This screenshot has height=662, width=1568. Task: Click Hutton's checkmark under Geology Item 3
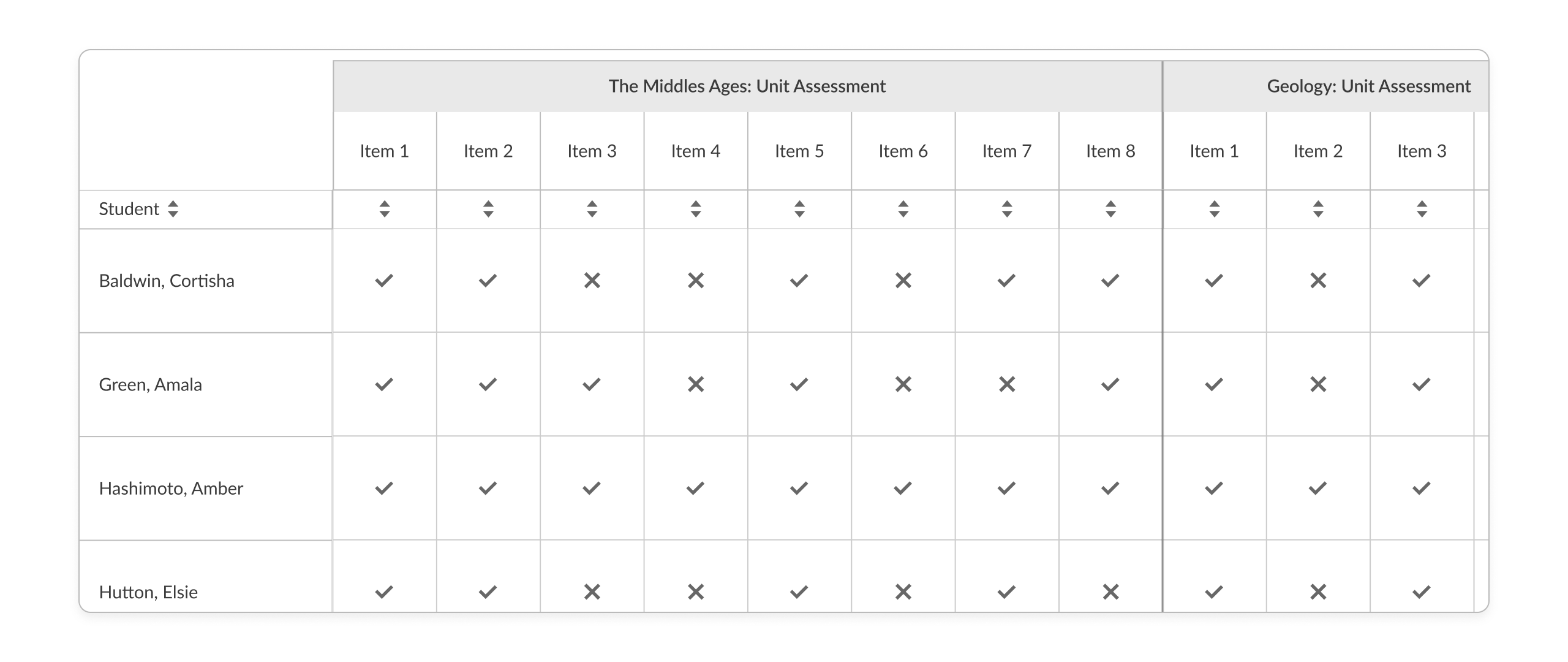point(1421,592)
